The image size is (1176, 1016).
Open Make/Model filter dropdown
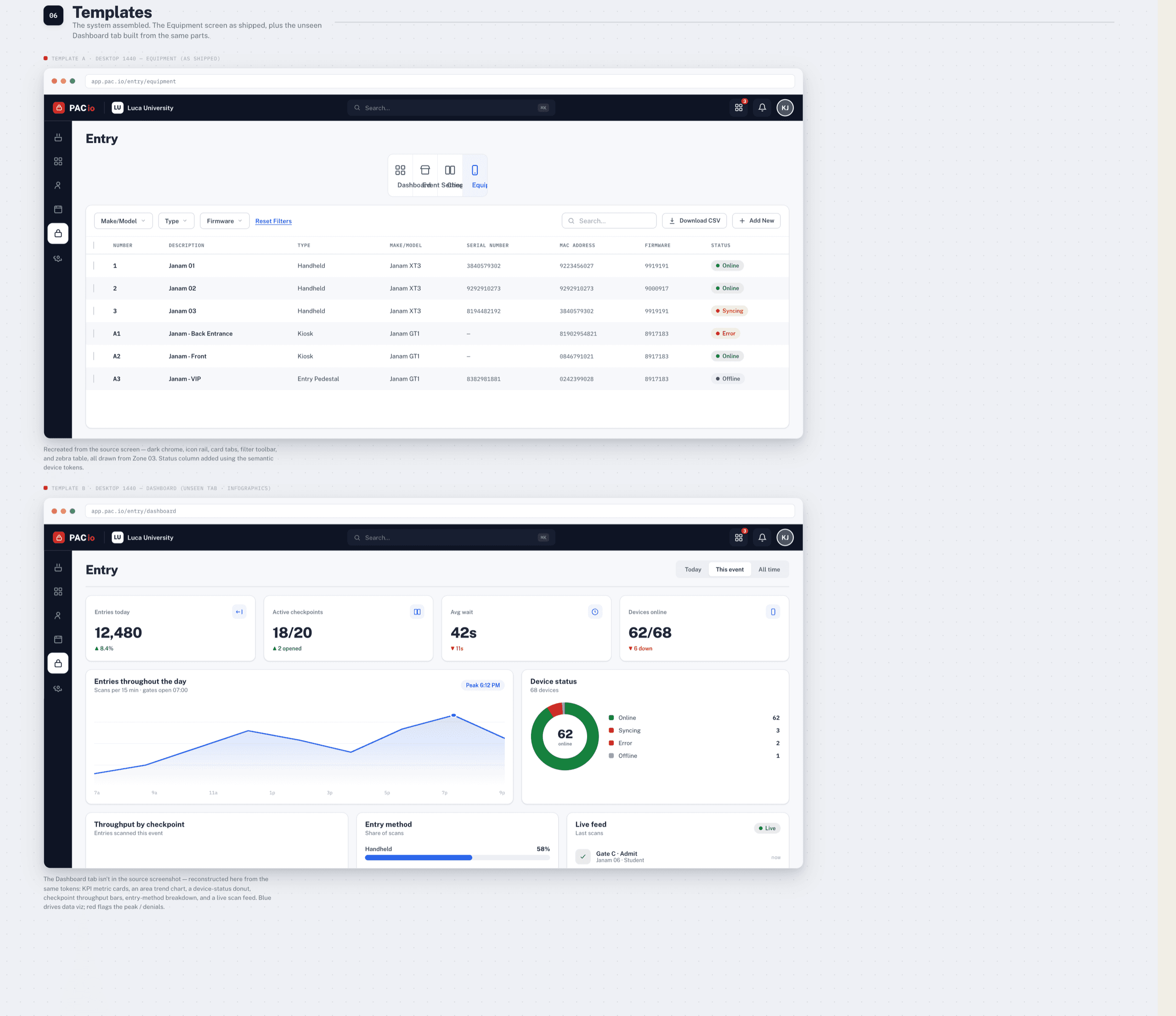pos(123,221)
